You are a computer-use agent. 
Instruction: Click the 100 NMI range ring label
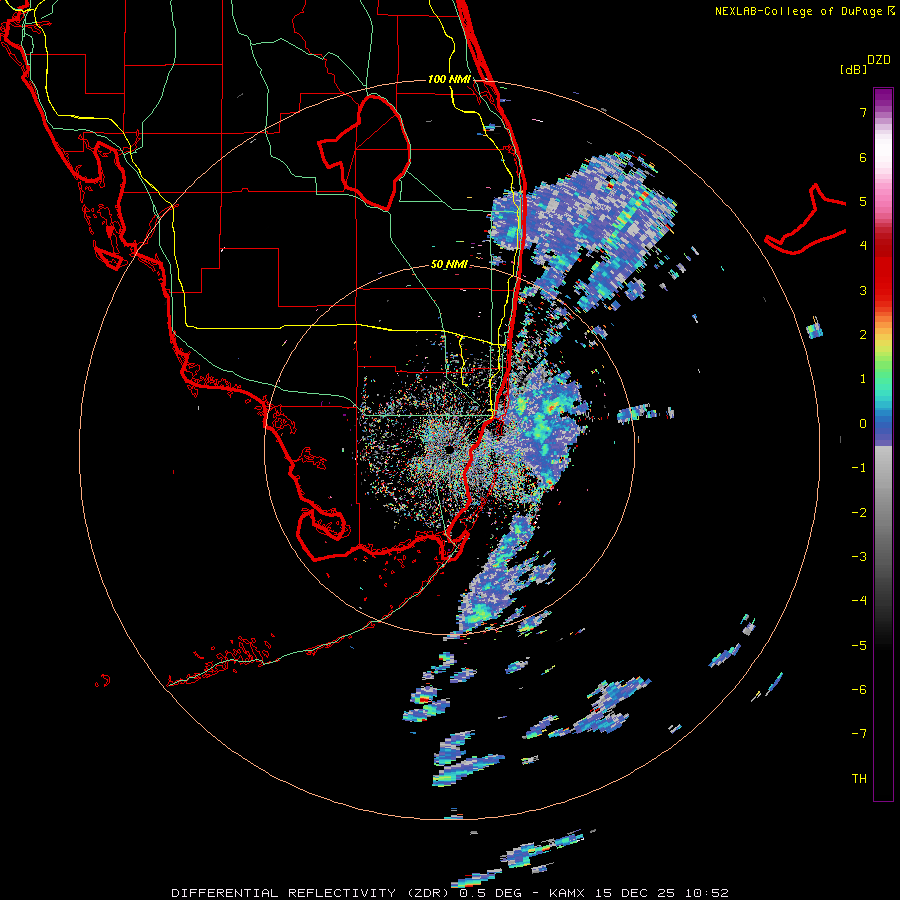449,79
